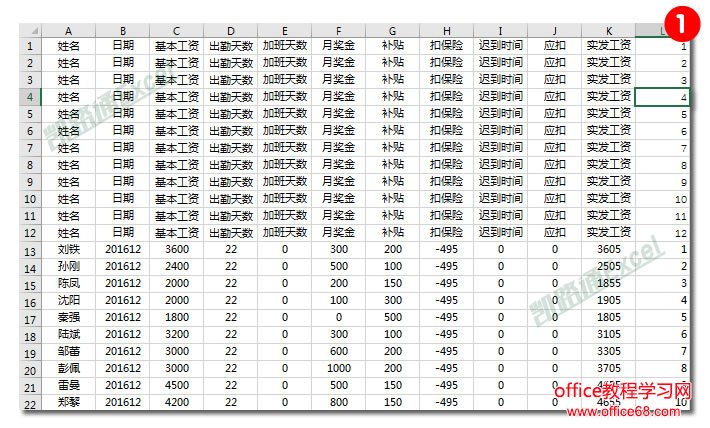Click 实发工资 cell in row 1
This screenshot has width=710, height=428.
tap(609, 46)
